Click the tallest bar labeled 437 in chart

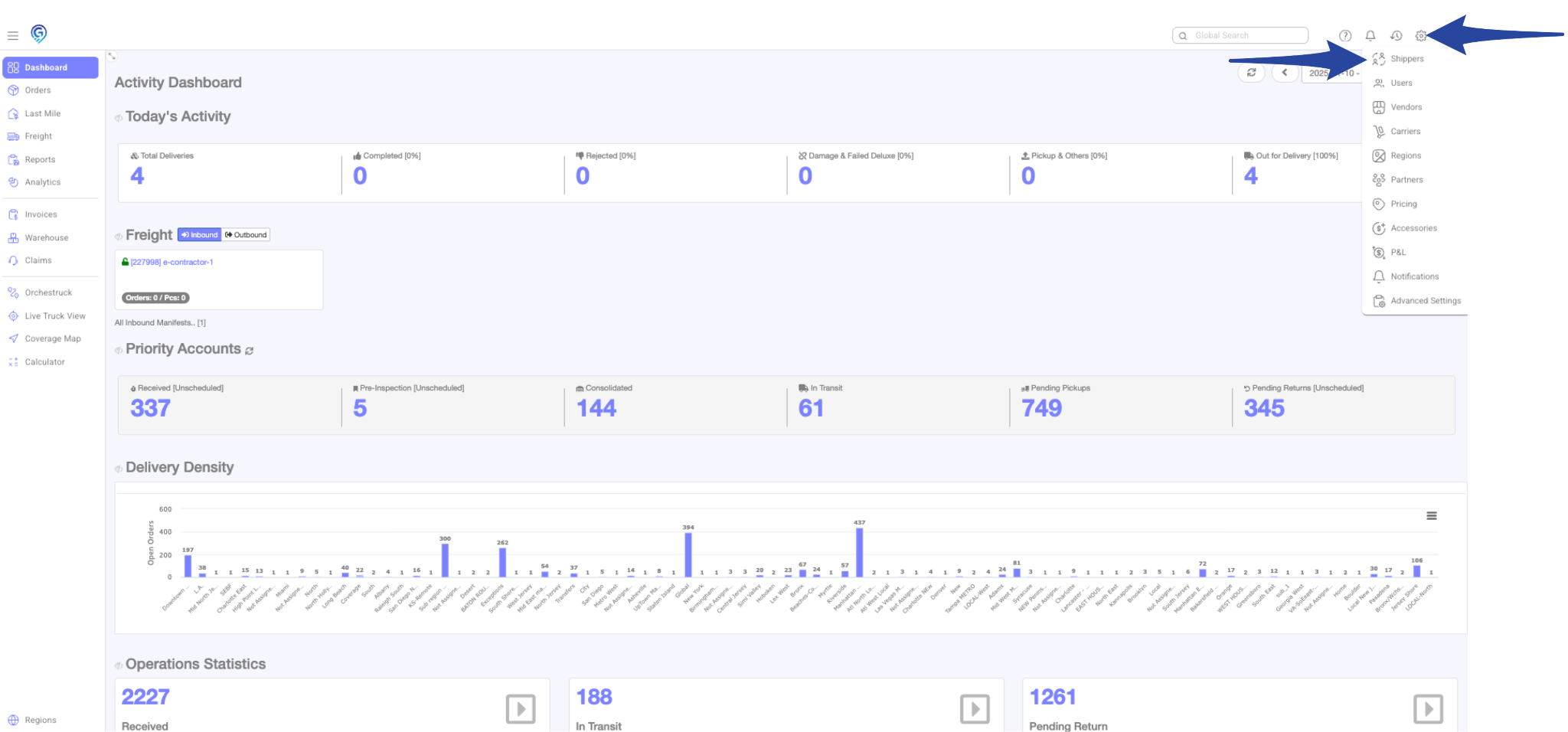859,552
